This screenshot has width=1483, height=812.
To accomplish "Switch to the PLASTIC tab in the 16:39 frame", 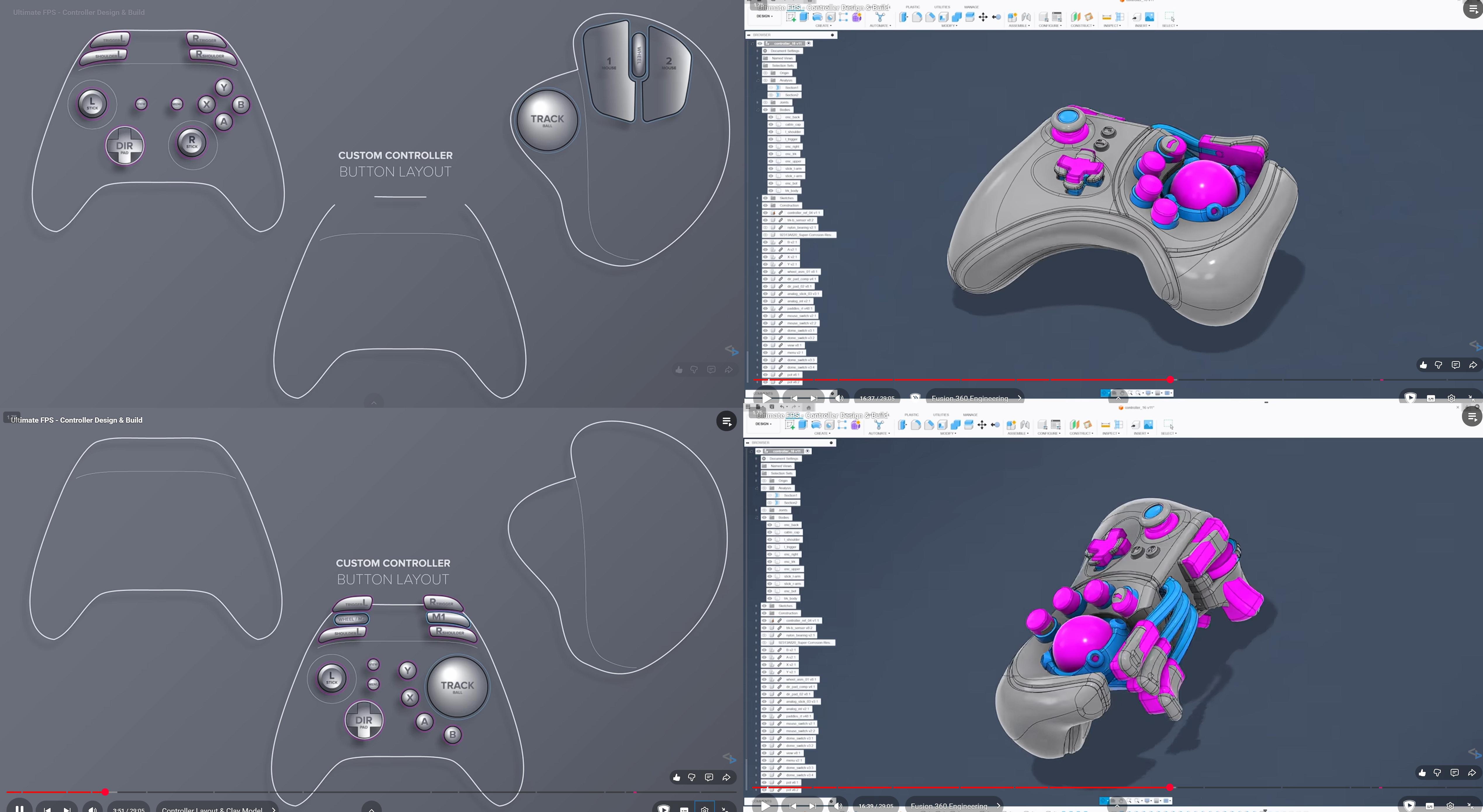I will click(x=911, y=414).
